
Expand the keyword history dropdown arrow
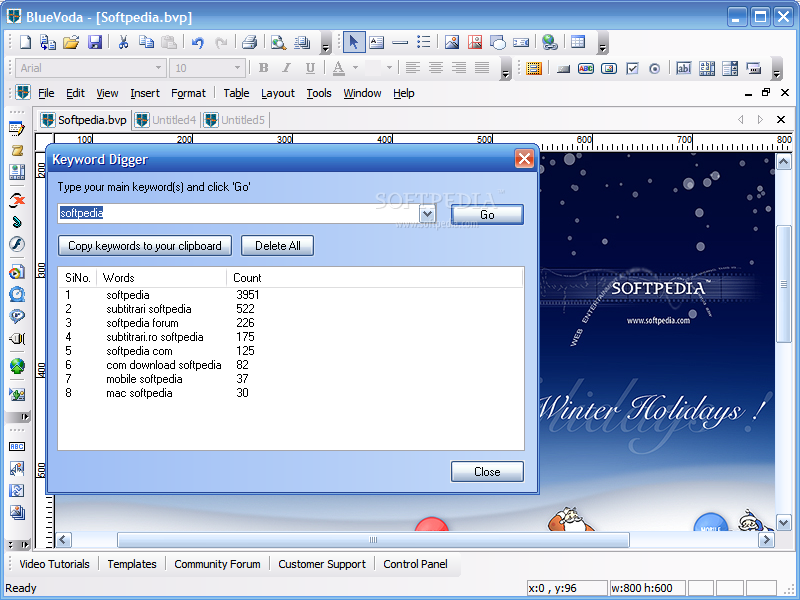[427, 214]
